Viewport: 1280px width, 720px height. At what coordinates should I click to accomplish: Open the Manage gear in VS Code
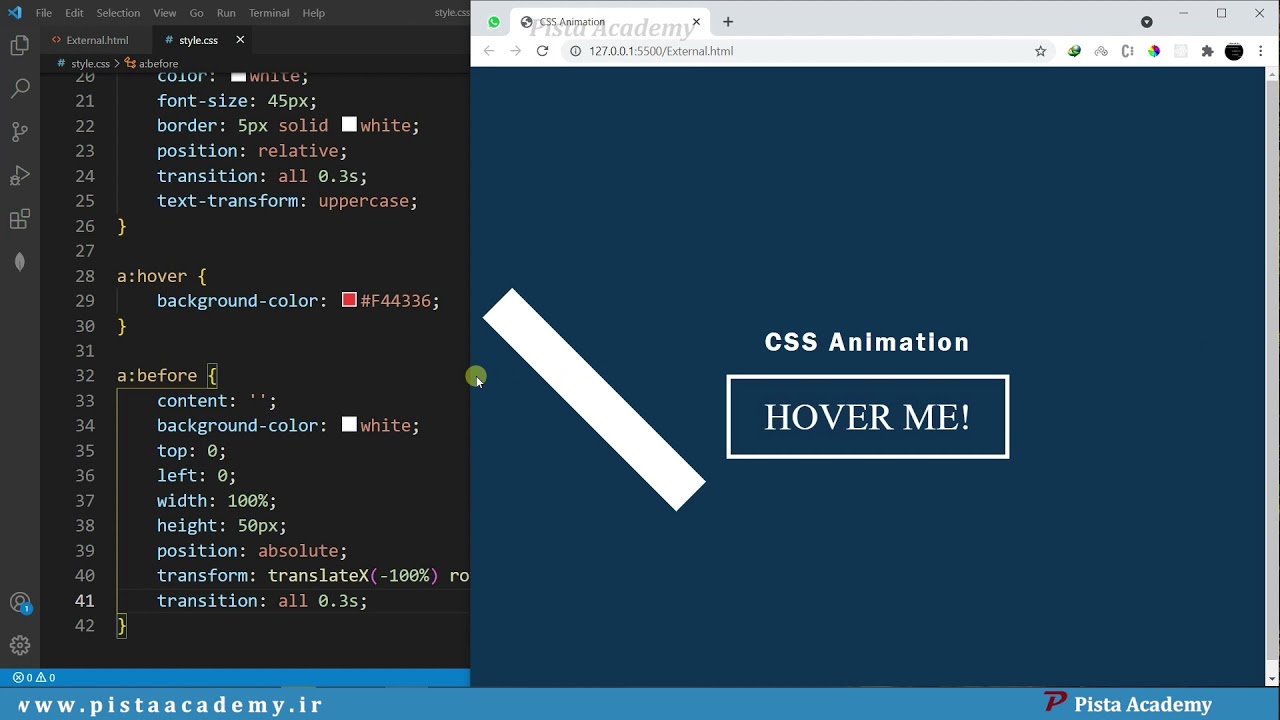coord(19,645)
